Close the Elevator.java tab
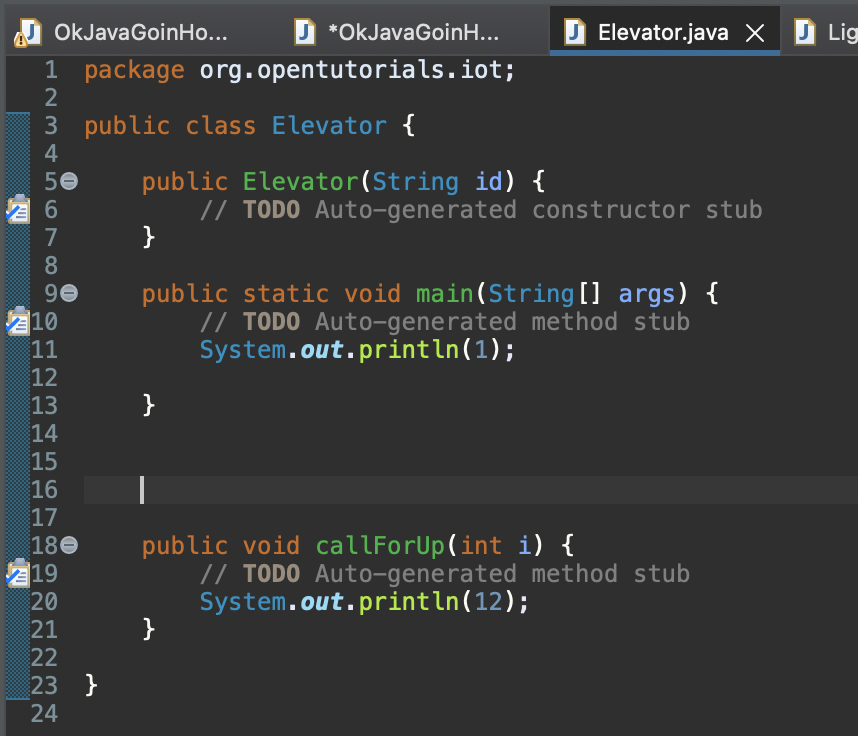The image size is (858, 736). pos(755,33)
